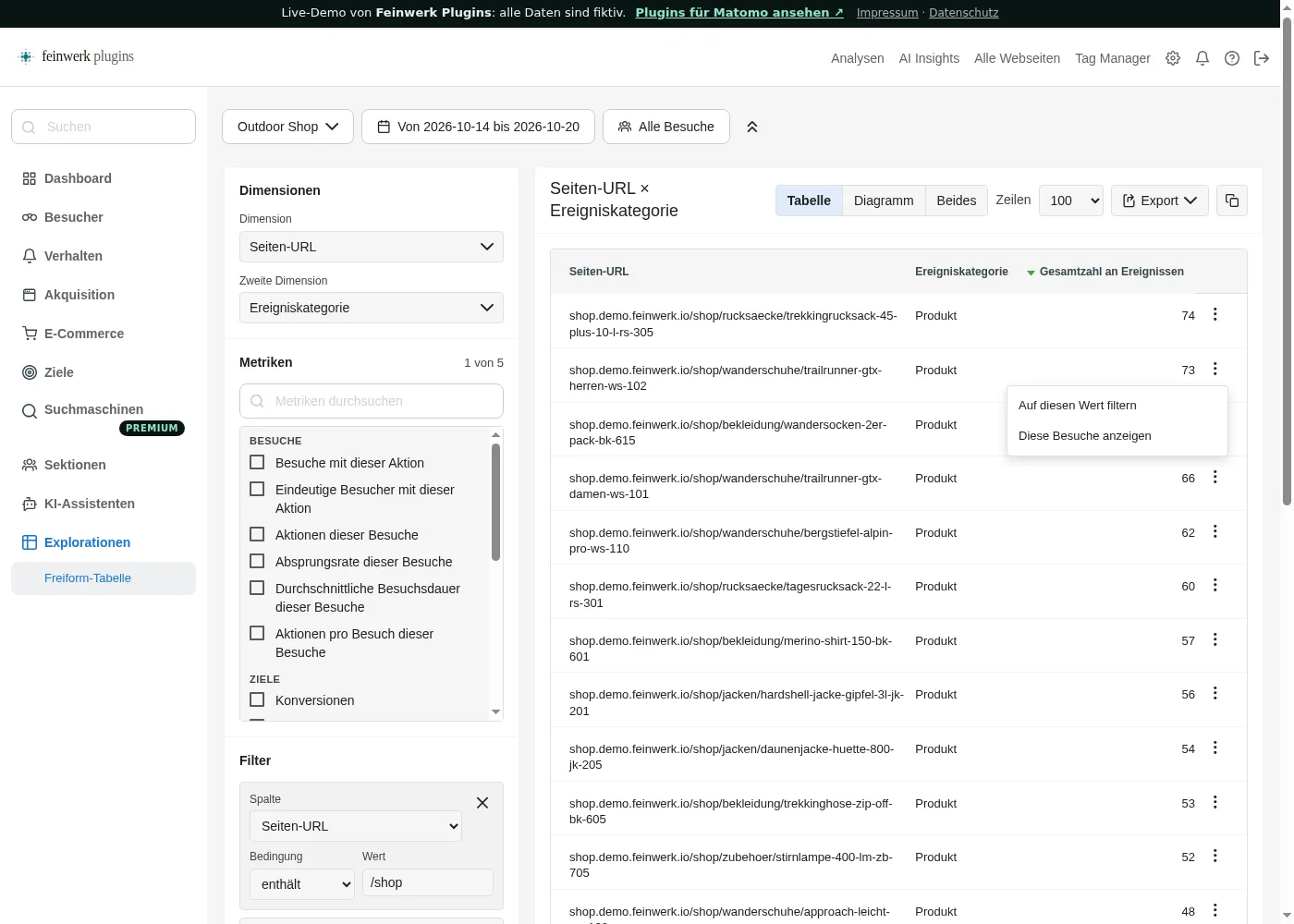Viewport: 1294px width, 924px height.
Task: Open date range Von 2026-10-14 bis 2026-10-20
Action: 478,127
